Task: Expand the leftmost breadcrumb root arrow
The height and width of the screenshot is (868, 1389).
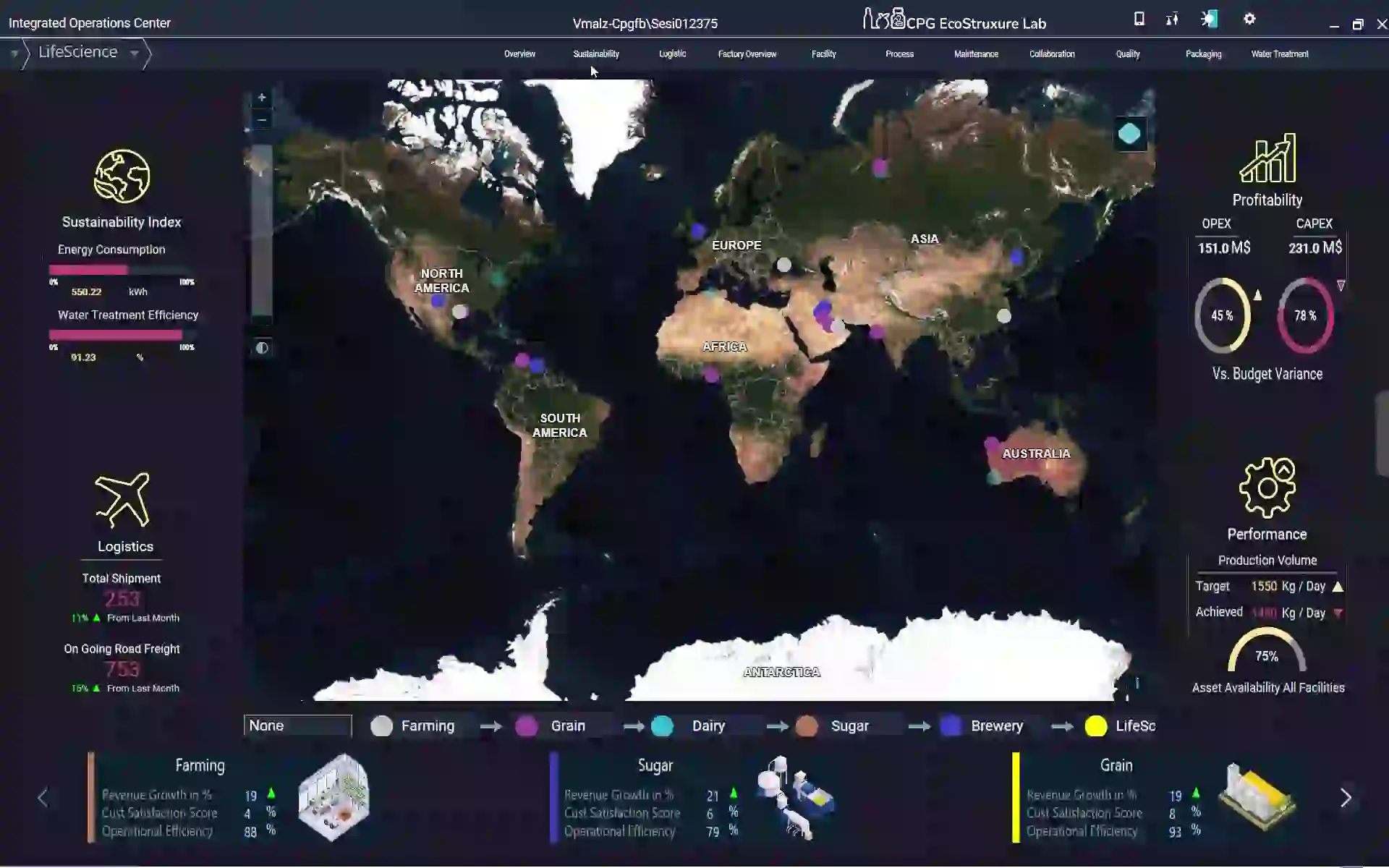Action: pos(14,54)
